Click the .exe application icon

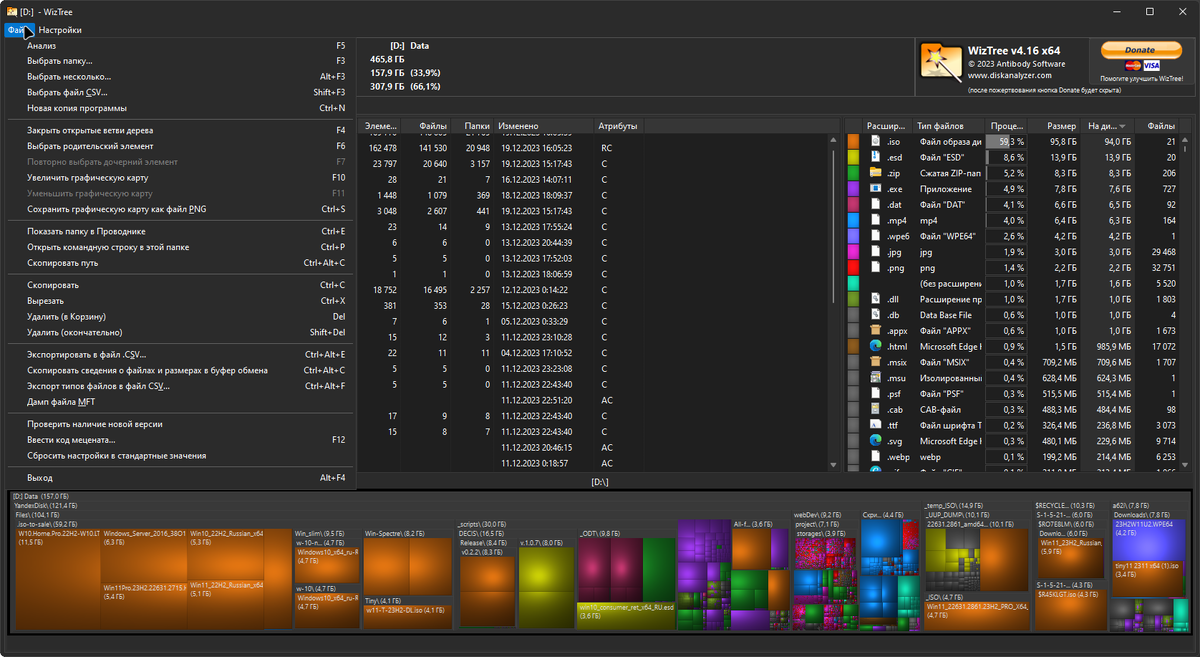click(875, 189)
